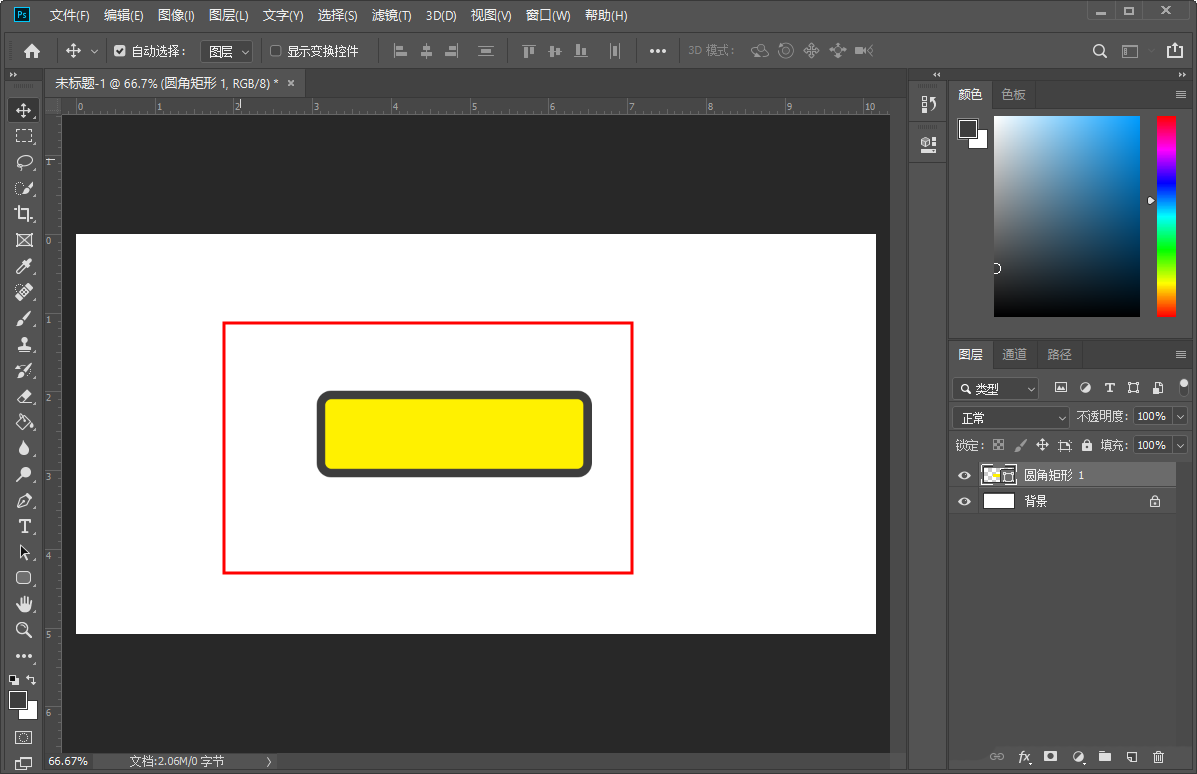
Task: Click the rainbow hue slider strip
Action: pos(1166,216)
